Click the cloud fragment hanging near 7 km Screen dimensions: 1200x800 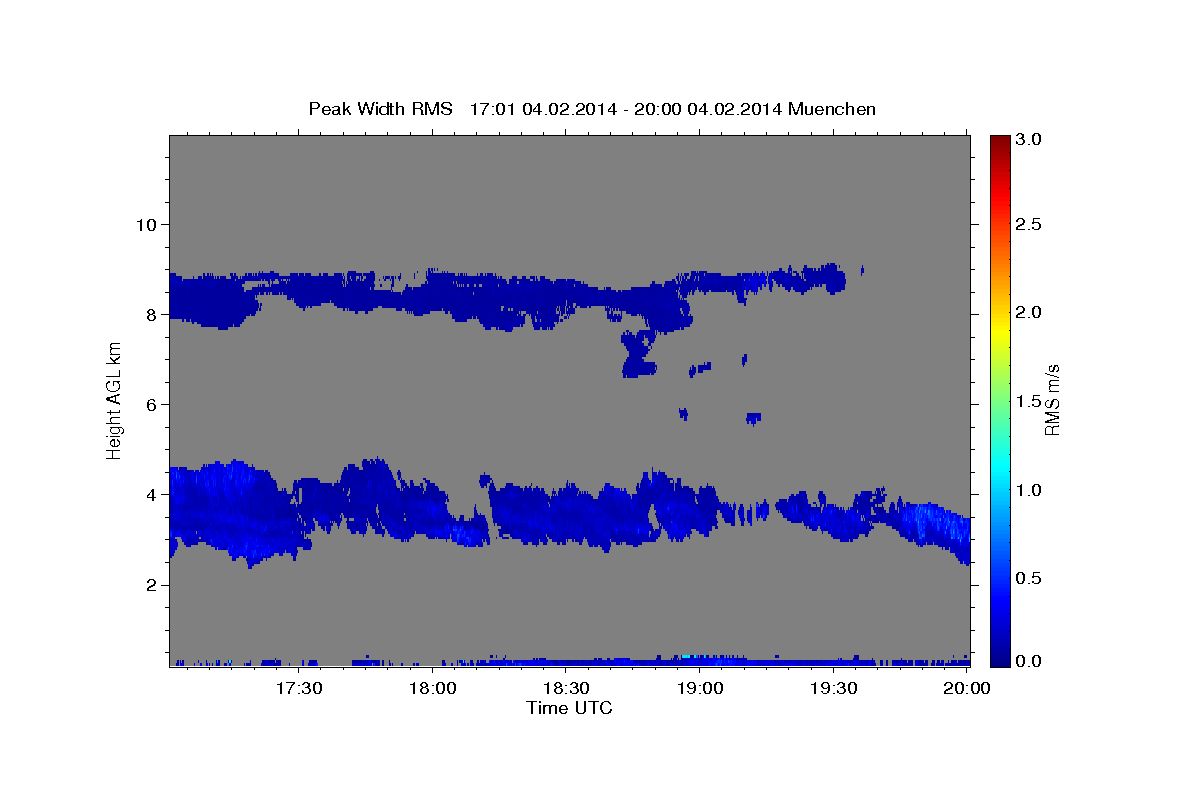pos(638,353)
